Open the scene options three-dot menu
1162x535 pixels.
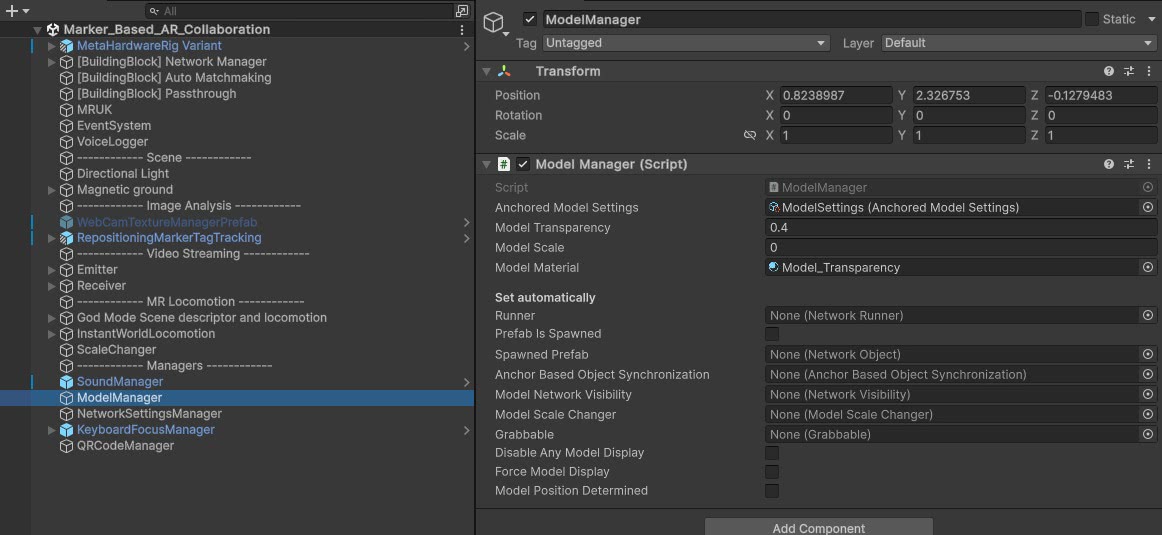point(462,30)
